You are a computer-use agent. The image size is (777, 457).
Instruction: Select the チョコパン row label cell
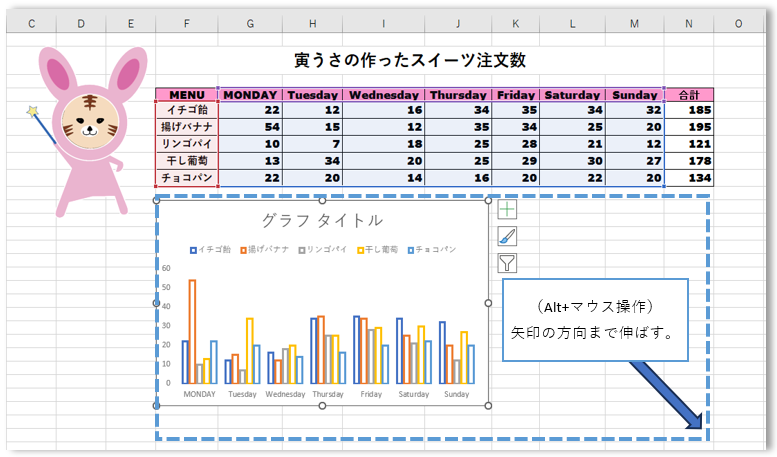coord(187,177)
